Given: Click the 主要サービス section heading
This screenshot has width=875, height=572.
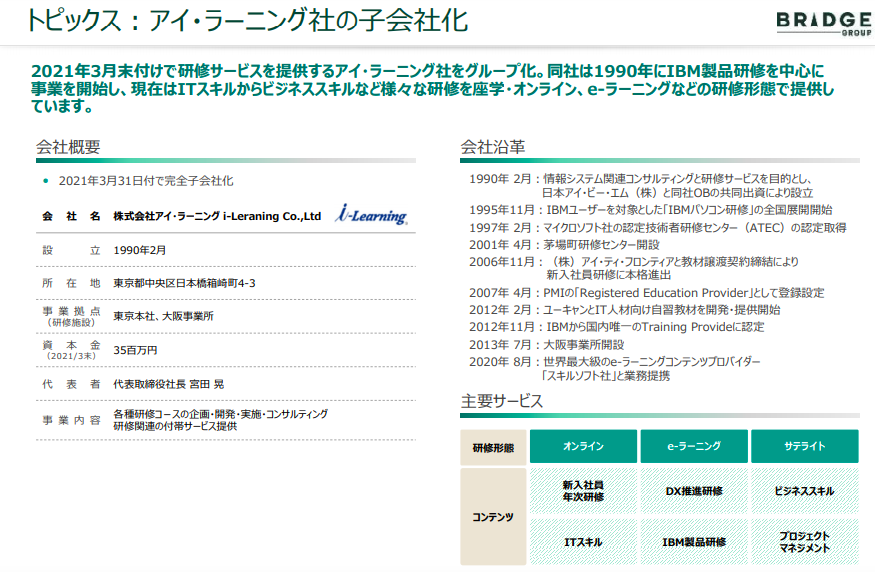Looking at the screenshot, I should pyautogui.click(x=501, y=401).
